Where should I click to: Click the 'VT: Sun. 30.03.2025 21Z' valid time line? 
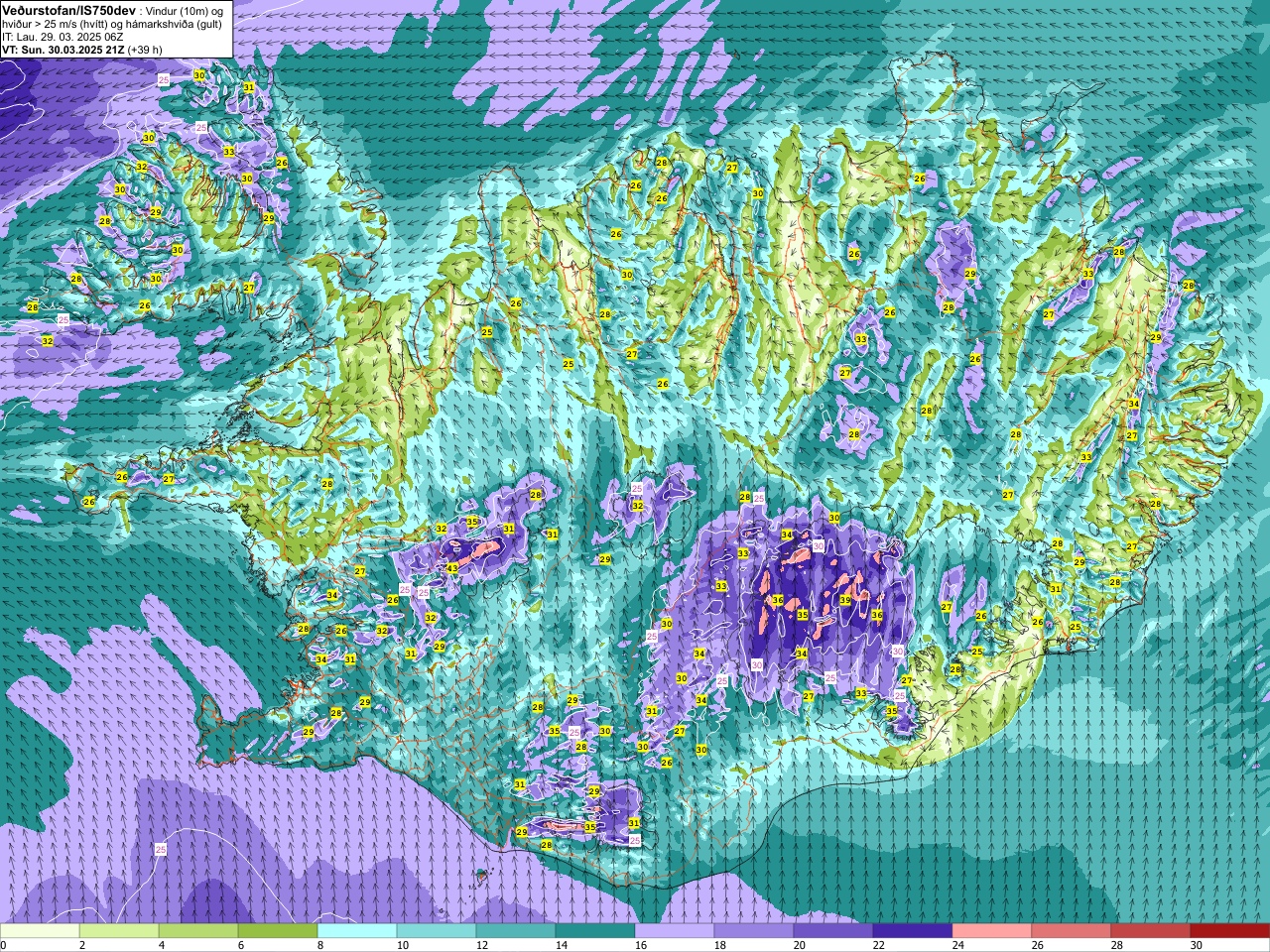pyautogui.click(x=63, y=49)
